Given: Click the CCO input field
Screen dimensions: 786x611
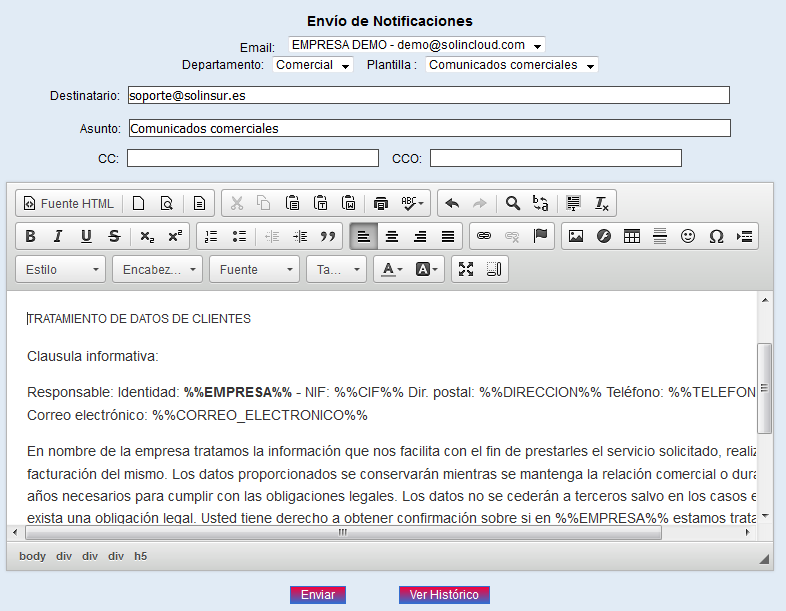Looking at the screenshot, I should (x=556, y=158).
